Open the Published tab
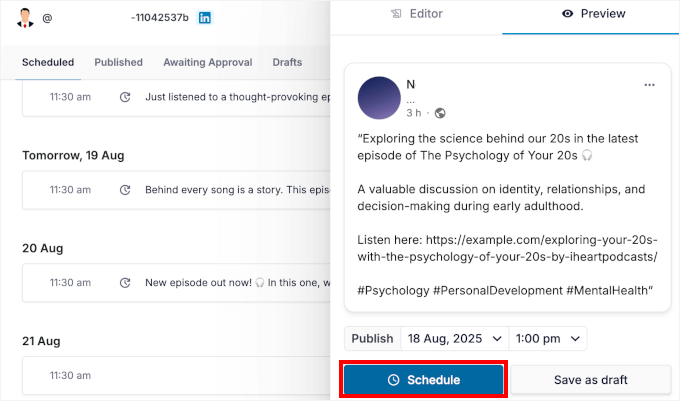The width and height of the screenshot is (680, 401). click(118, 62)
